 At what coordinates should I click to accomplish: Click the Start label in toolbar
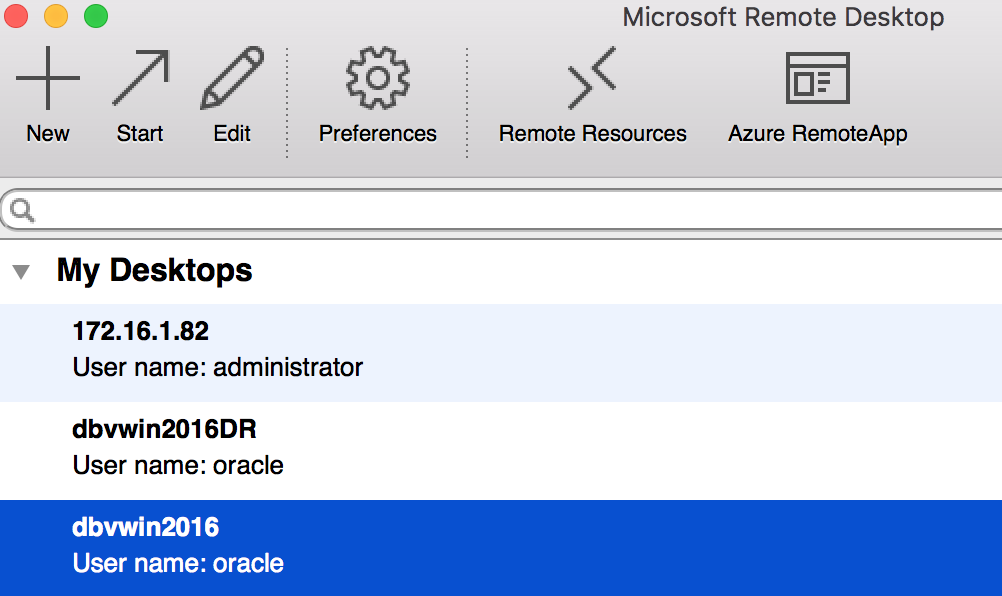[x=140, y=134]
